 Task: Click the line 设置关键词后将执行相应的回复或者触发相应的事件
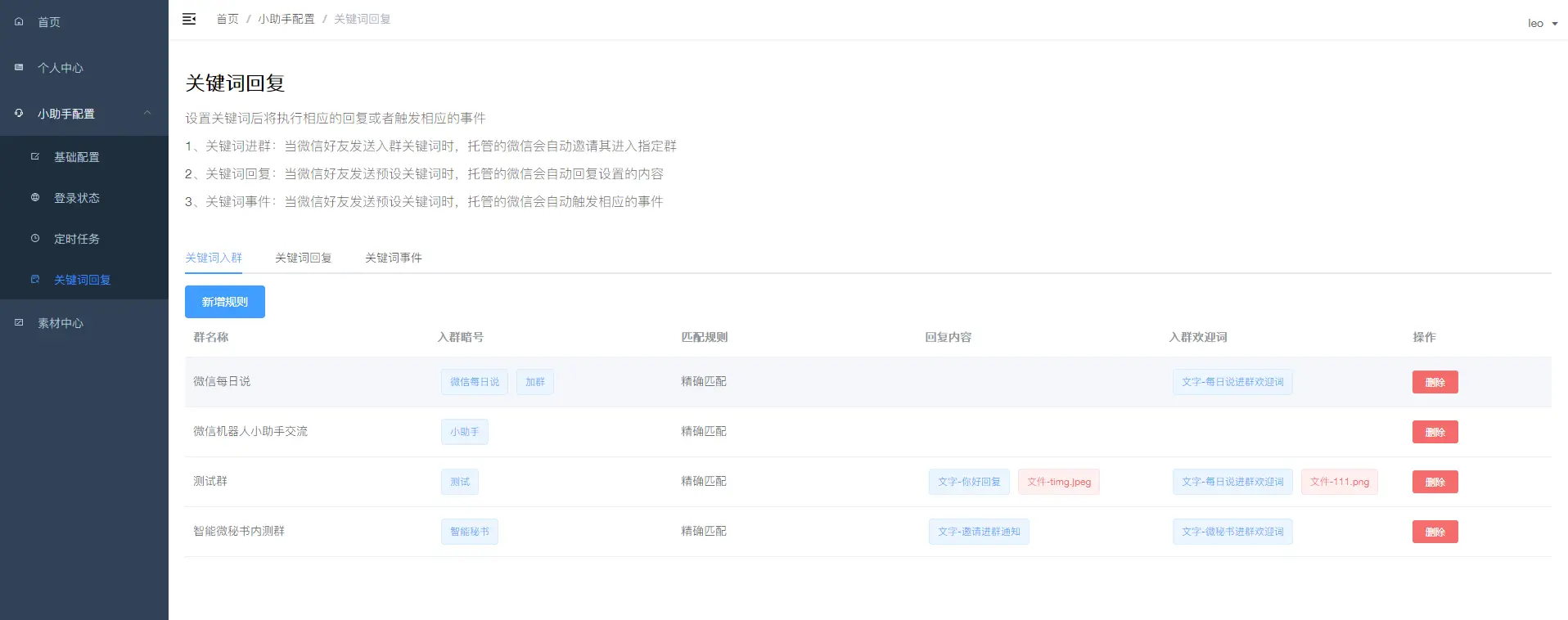336,118
